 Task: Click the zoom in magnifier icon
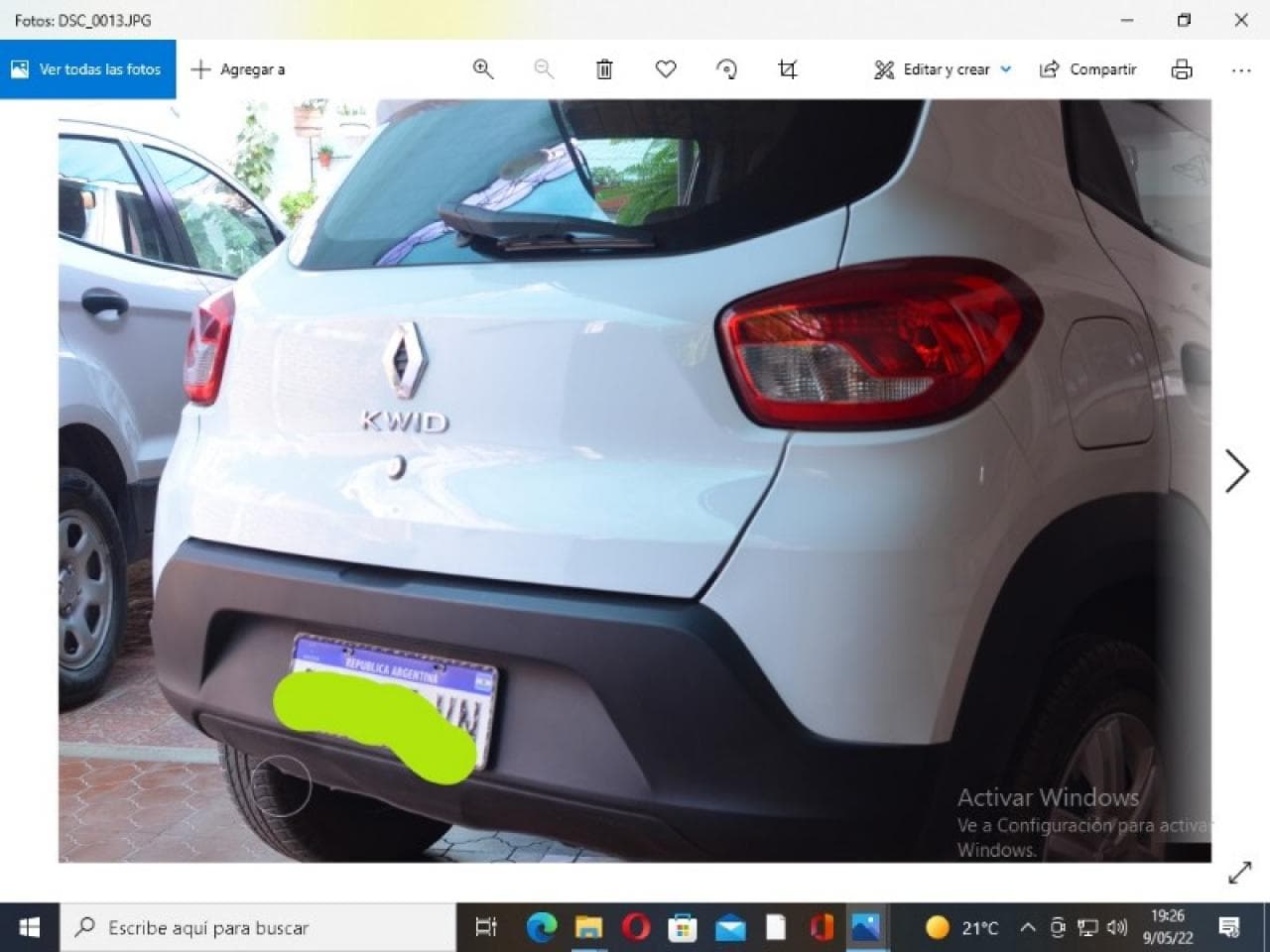click(483, 69)
